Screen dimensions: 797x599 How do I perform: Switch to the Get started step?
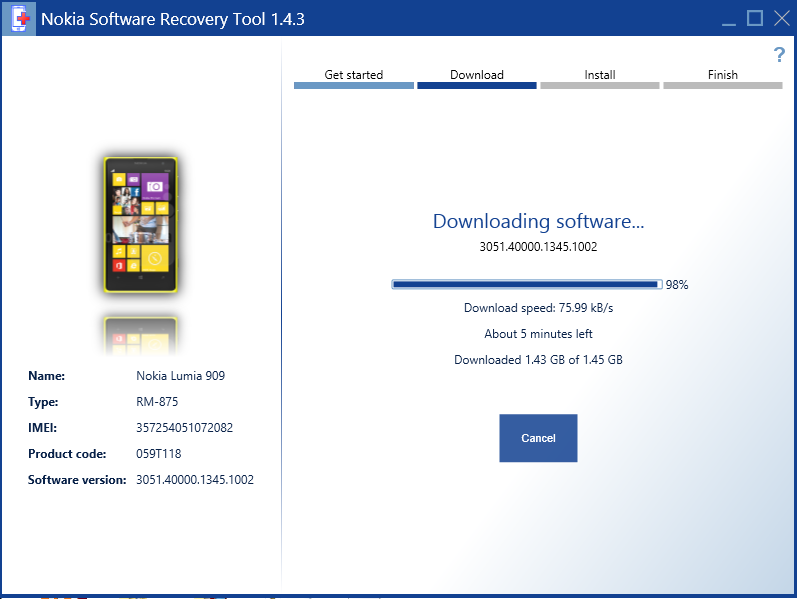(354, 78)
